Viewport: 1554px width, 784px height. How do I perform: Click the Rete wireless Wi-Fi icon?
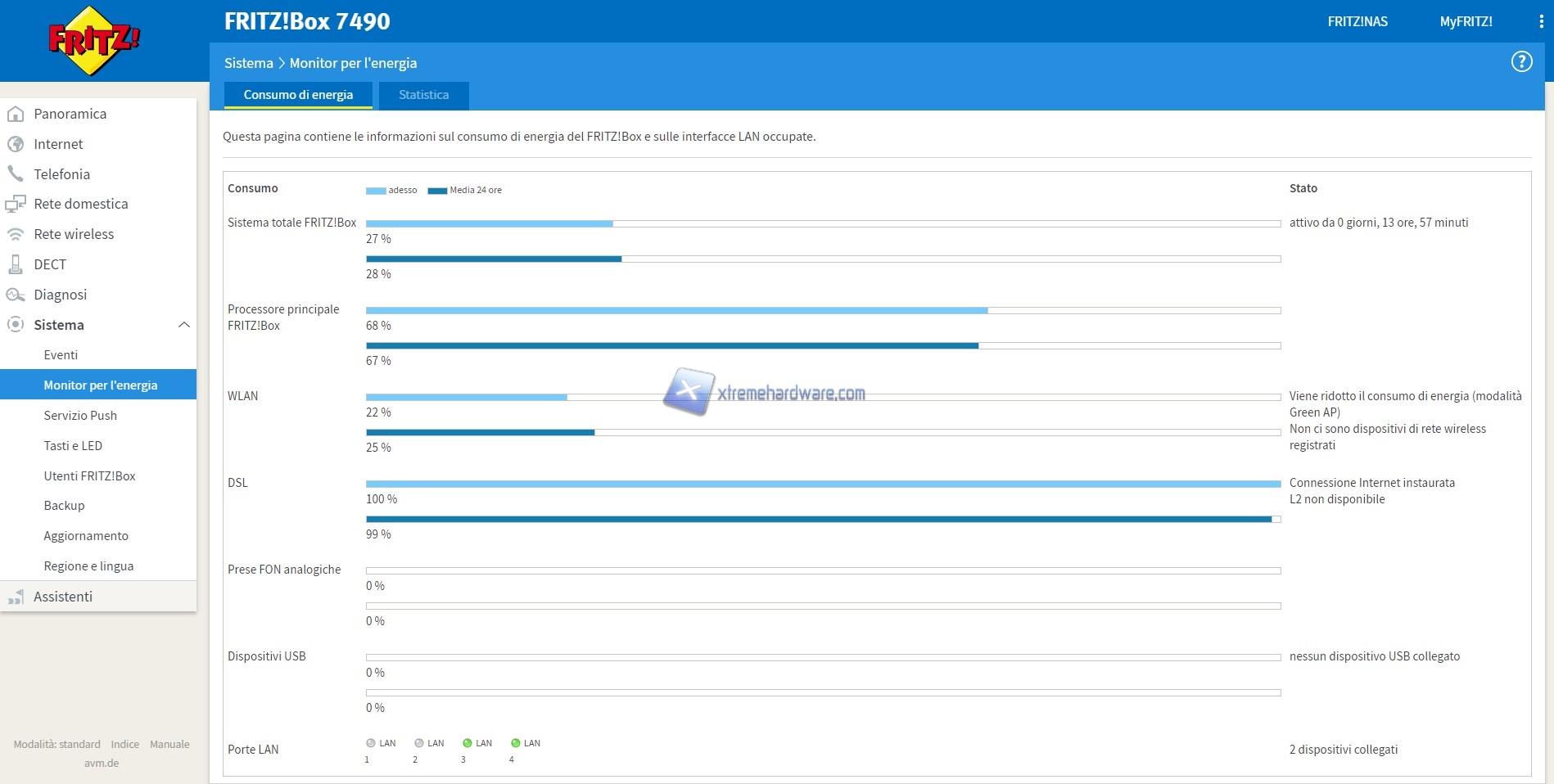16,234
